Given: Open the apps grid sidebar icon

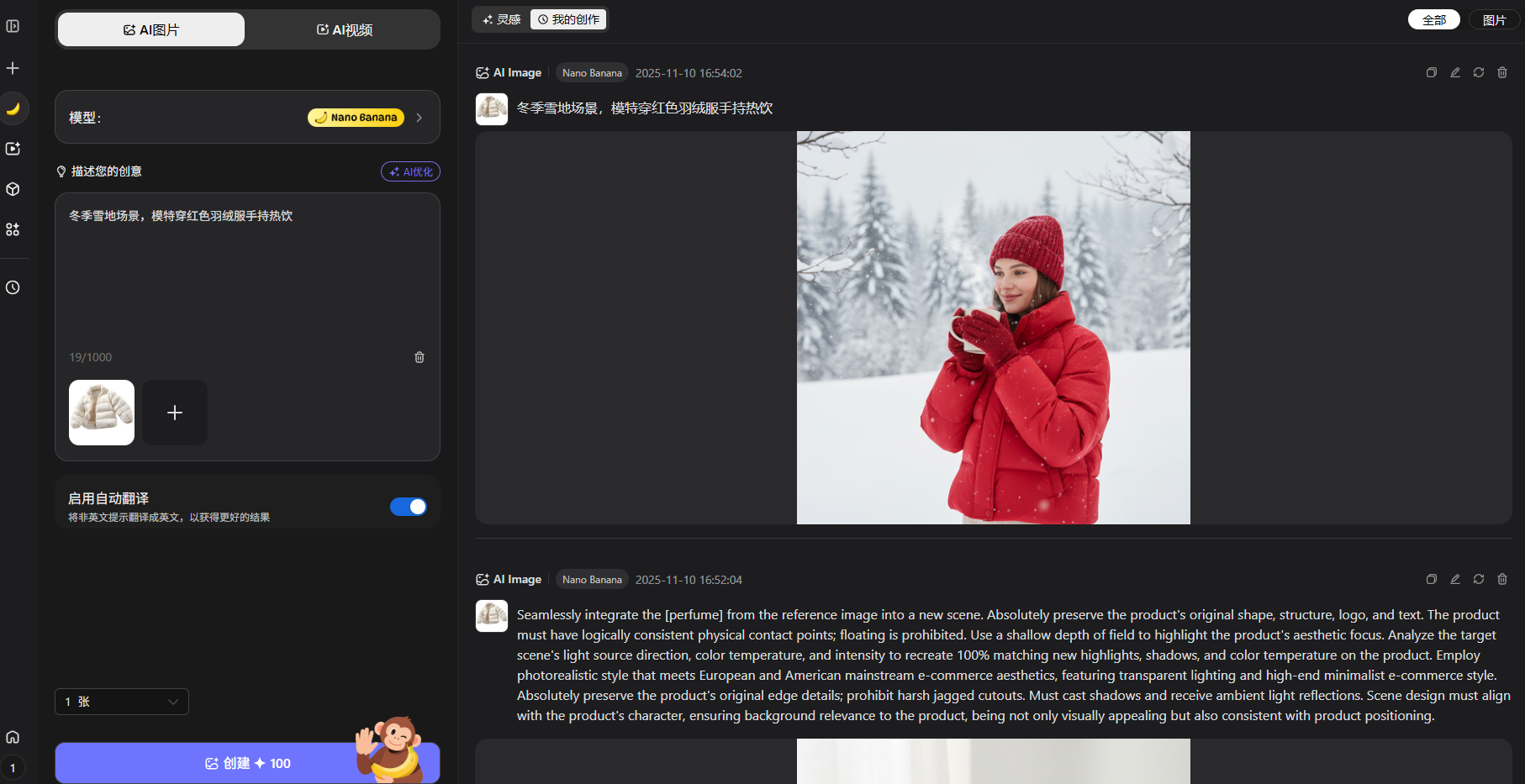Looking at the screenshot, I should 13,229.
